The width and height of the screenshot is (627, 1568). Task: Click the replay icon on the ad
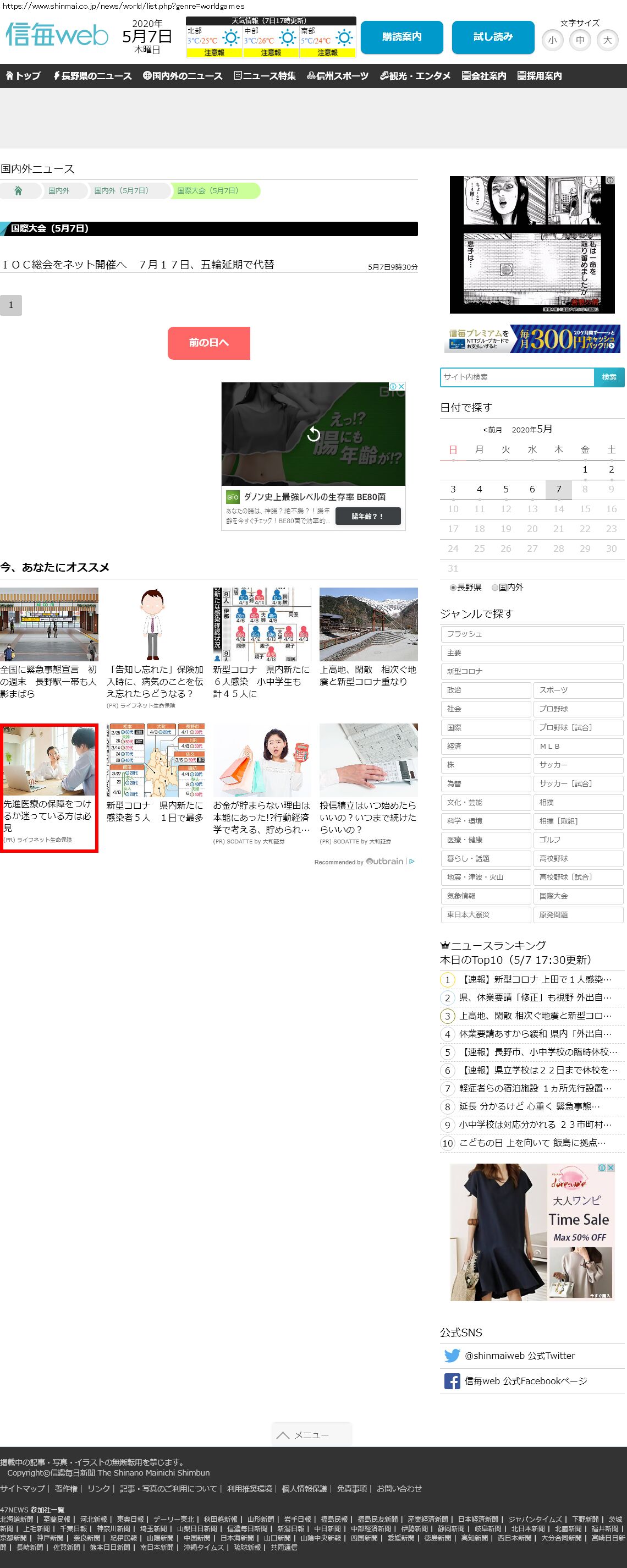tap(313, 434)
